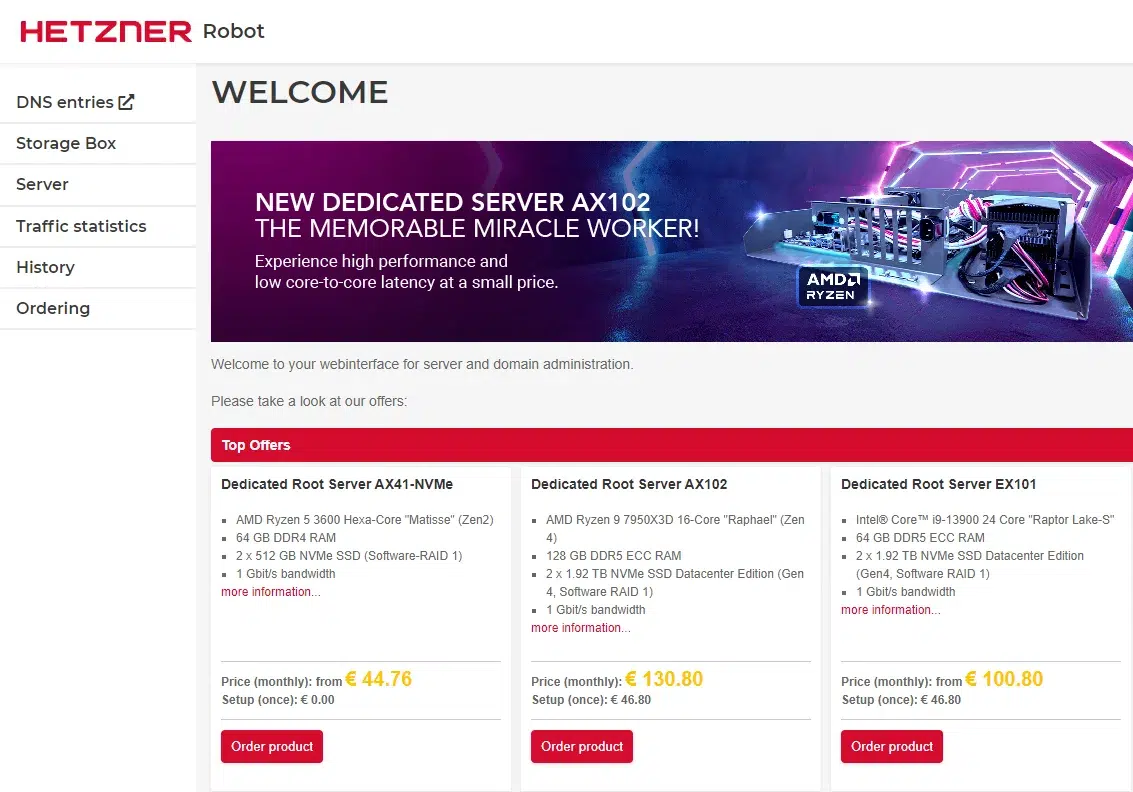1133x792 pixels.
Task: Click the Dedicated Root Server AX102 title
Action: [629, 484]
